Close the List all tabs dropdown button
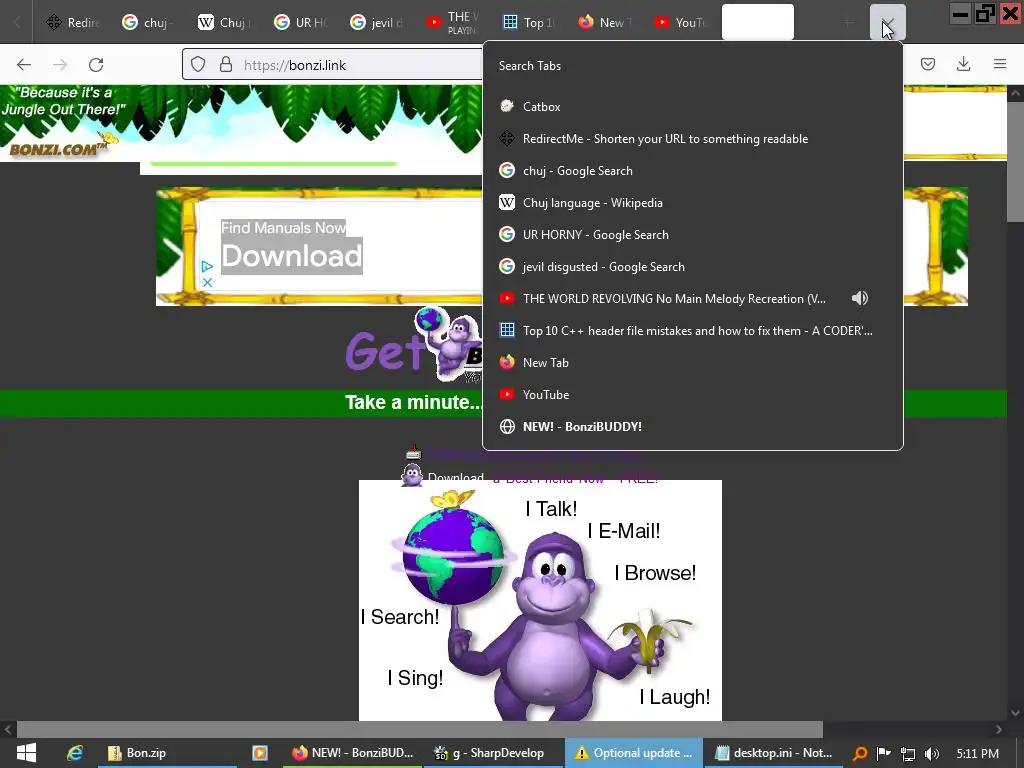 pos(888,22)
